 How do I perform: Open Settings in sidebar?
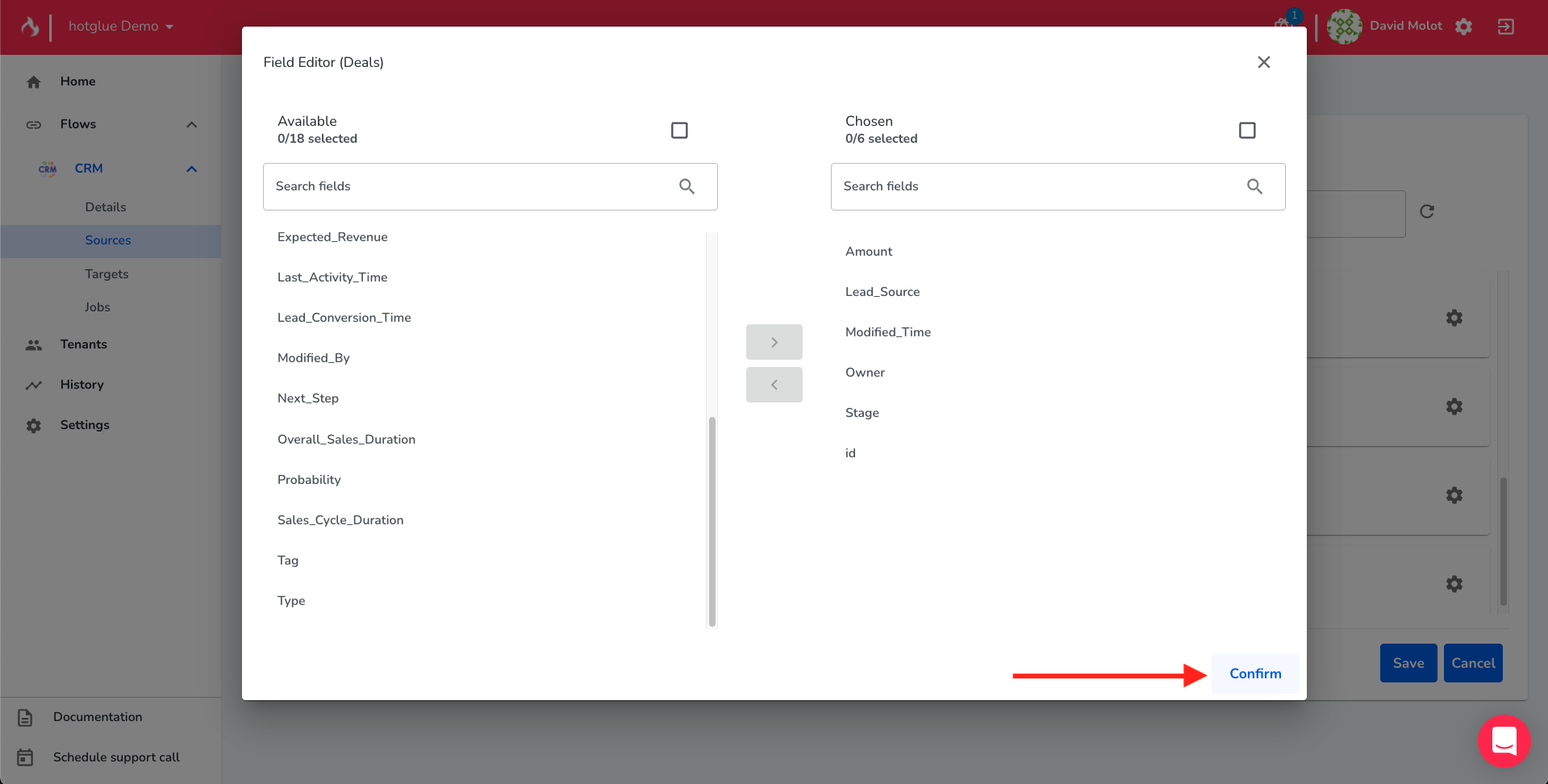(x=85, y=425)
